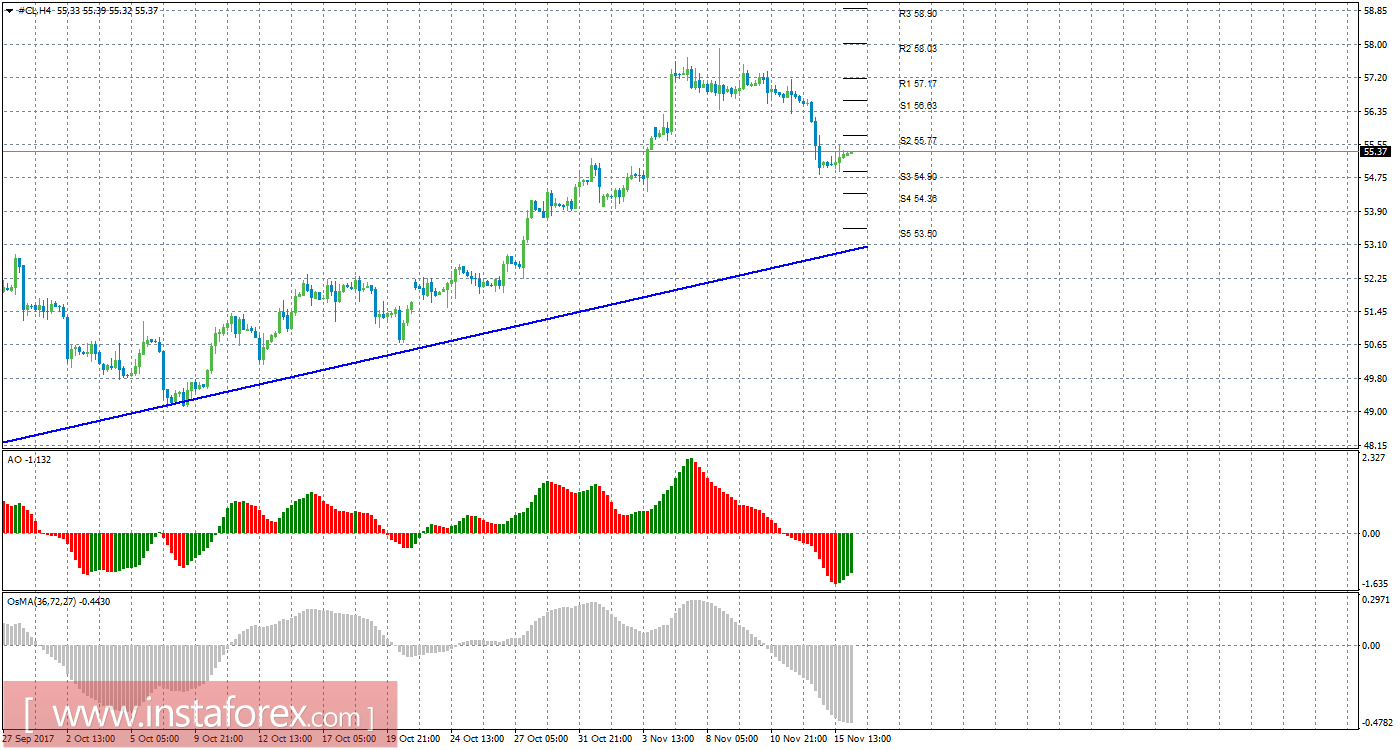Select the R2 58.03 pivot label
Image resolution: width=1398 pixels, height=750 pixels.
click(917, 48)
